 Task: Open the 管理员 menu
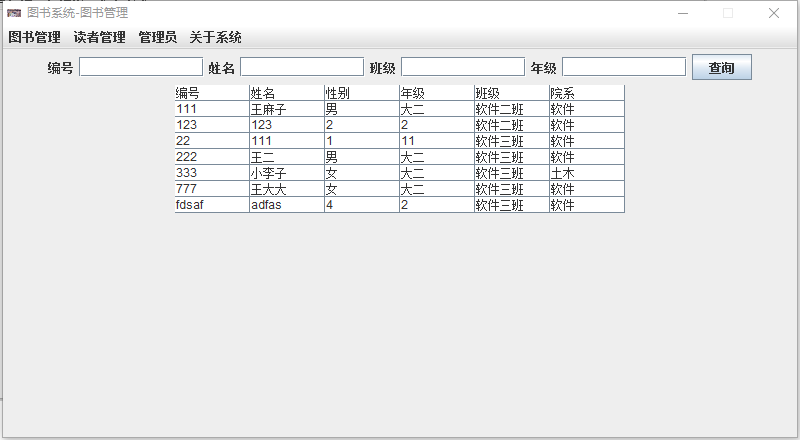[x=158, y=37]
